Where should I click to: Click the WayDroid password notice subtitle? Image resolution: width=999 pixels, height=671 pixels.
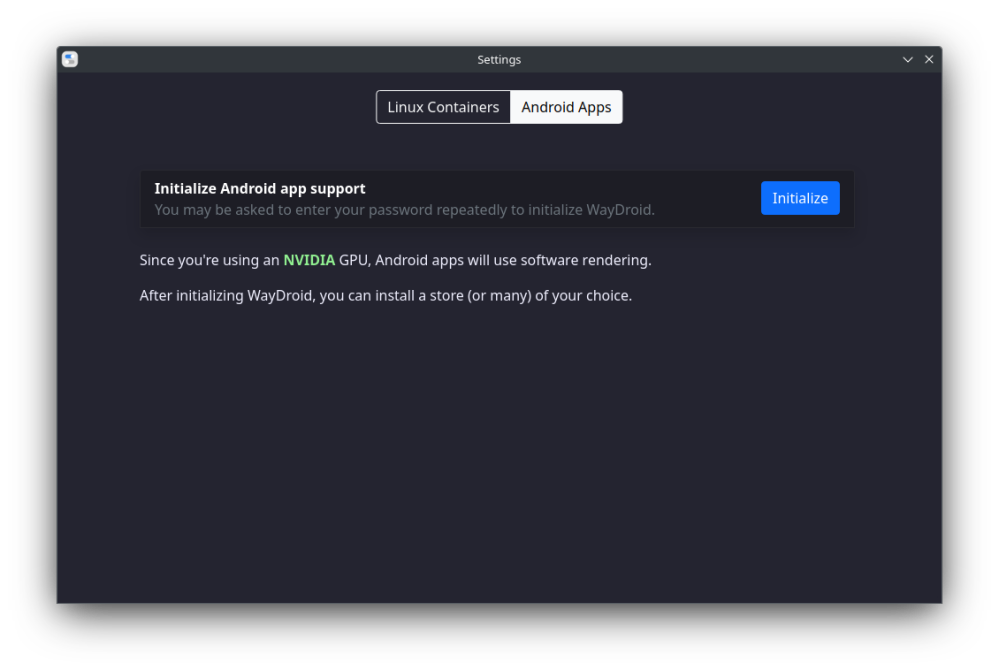click(404, 210)
